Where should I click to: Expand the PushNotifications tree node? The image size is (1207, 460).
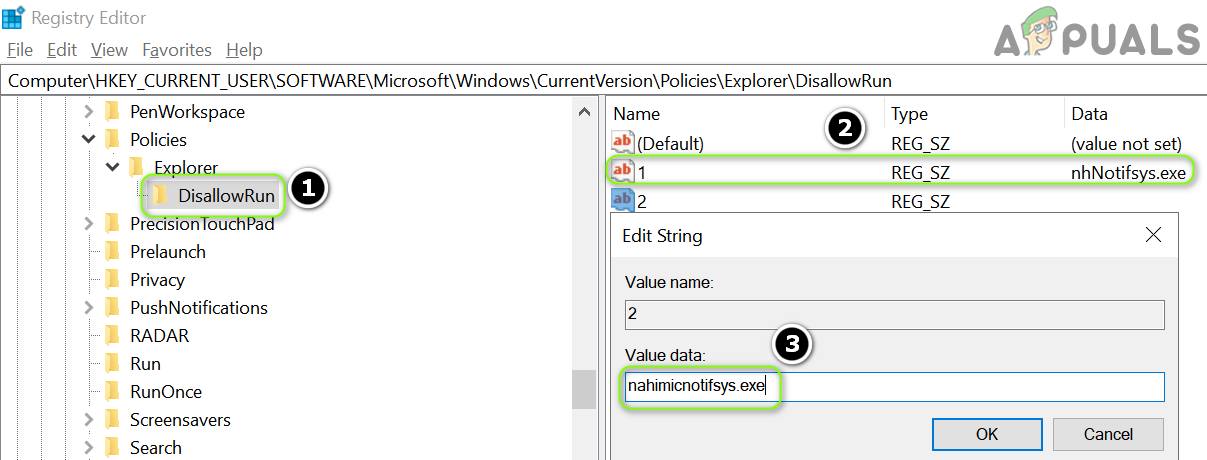click(x=89, y=308)
